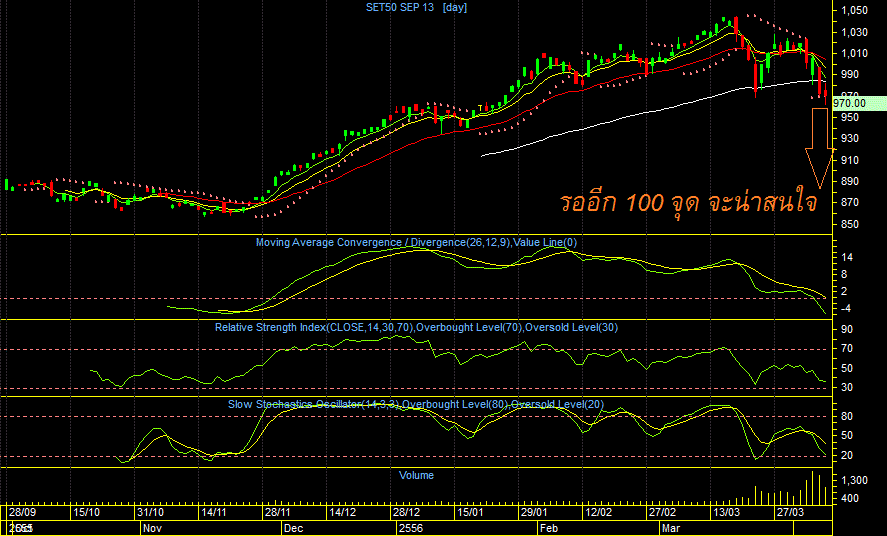Click the 950 price axis label
The image size is (887, 536).
tap(850, 117)
